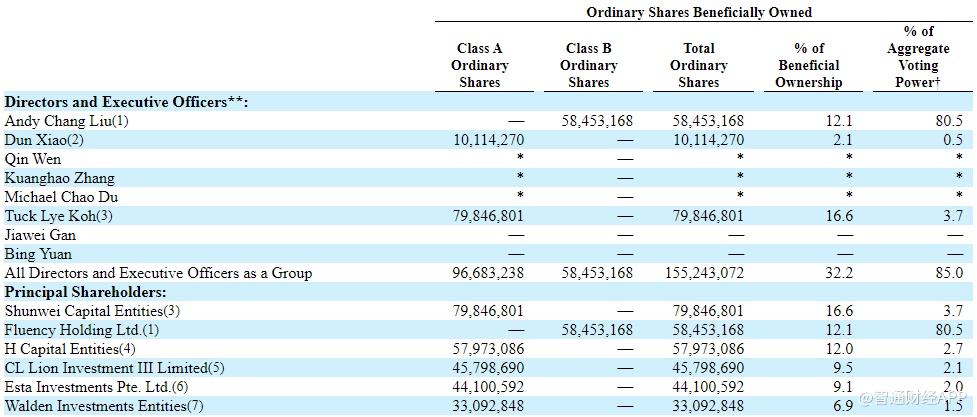Click CL Lion's 9.5 beneficial ownership value
The image size is (977, 417).
(844, 367)
